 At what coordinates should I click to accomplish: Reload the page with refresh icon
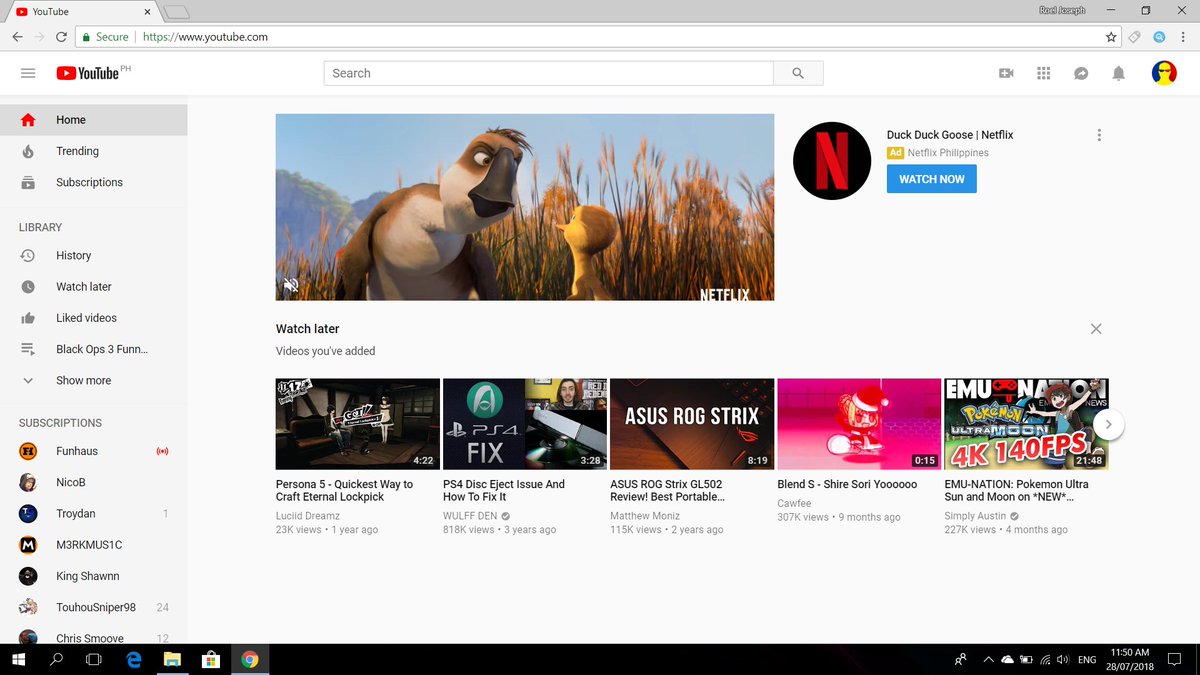point(61,37)
